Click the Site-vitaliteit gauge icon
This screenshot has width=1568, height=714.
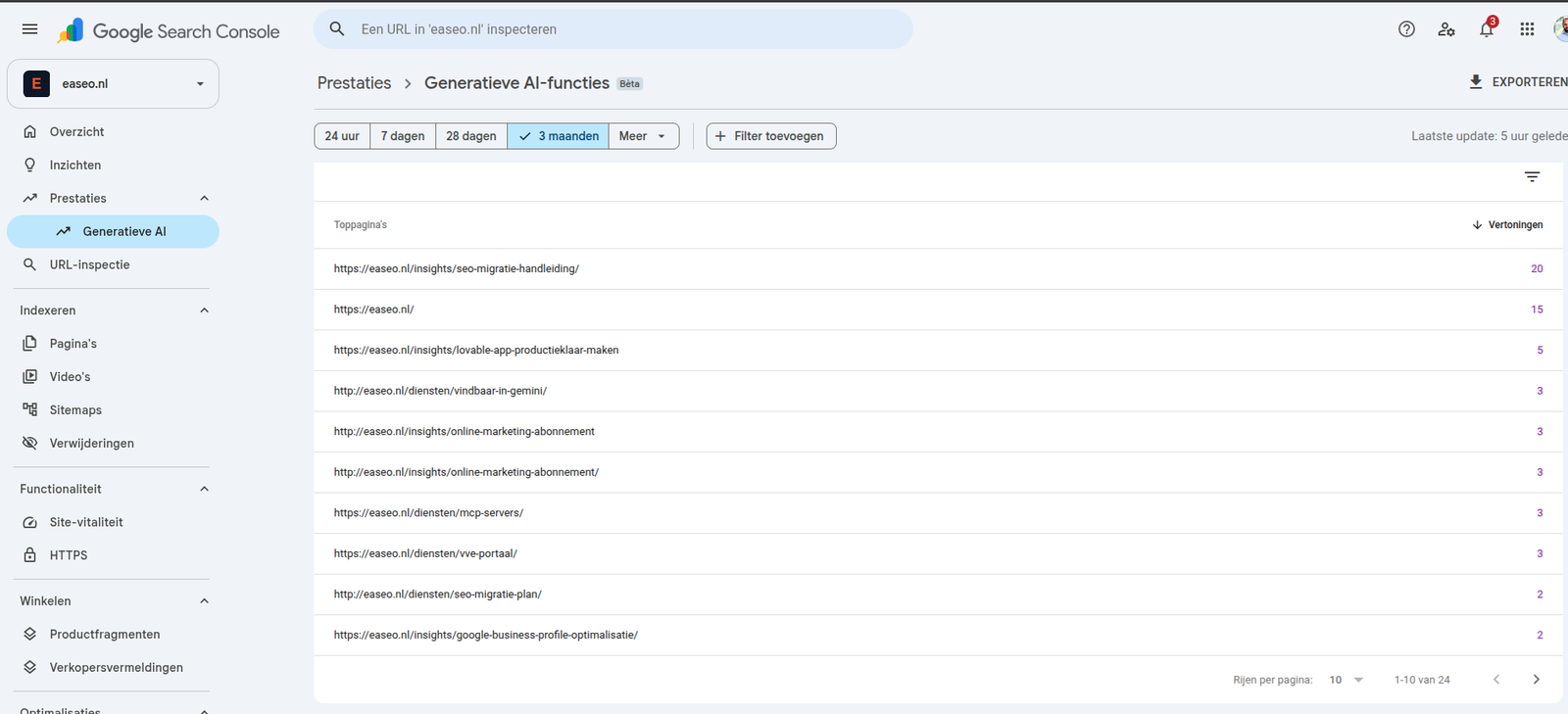[x=30, y=522]
